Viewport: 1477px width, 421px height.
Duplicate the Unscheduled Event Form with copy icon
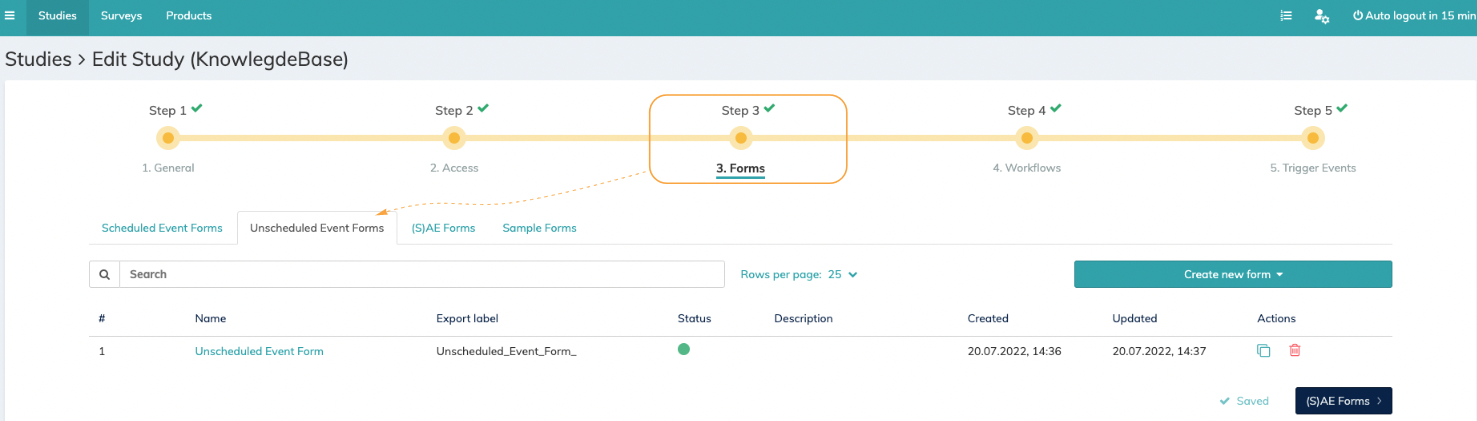tap(1264, 350)
